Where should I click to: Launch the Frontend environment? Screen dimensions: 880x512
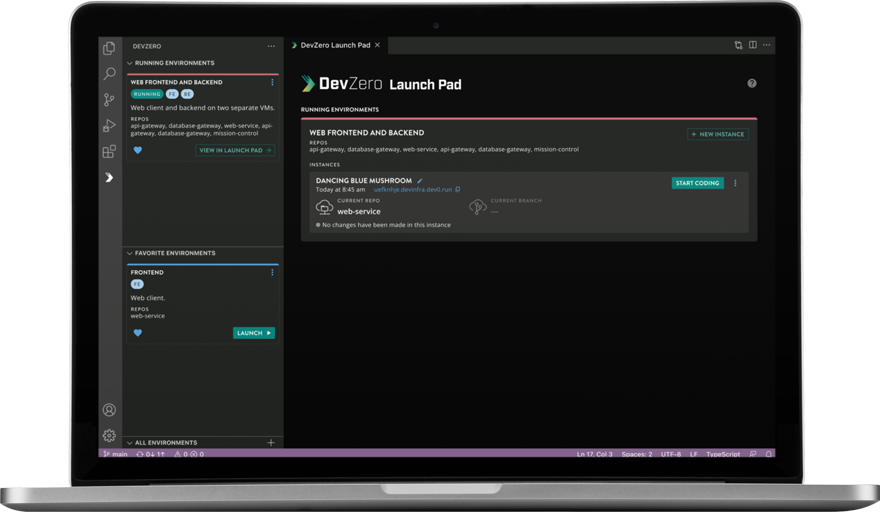tap(254, 333)
